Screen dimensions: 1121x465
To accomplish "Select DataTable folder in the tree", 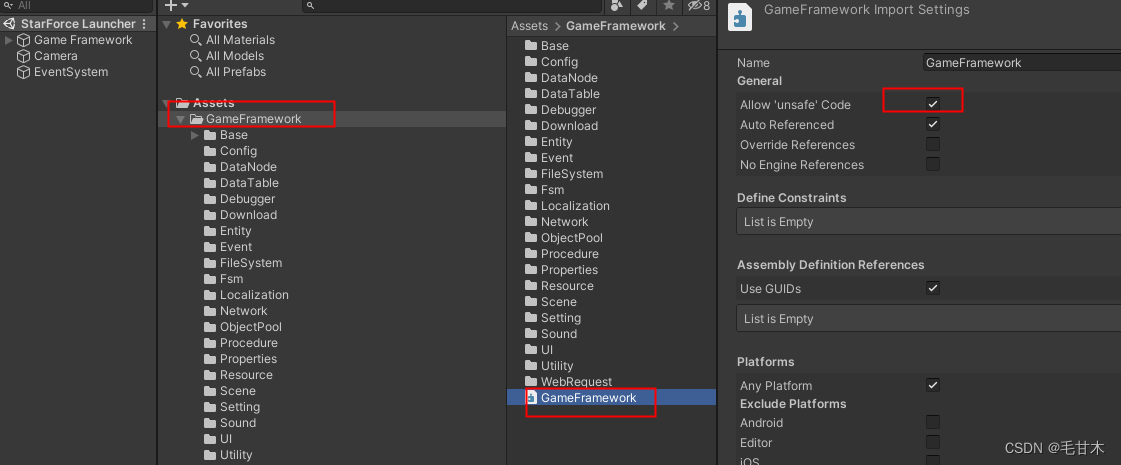I will coord(249,182).
